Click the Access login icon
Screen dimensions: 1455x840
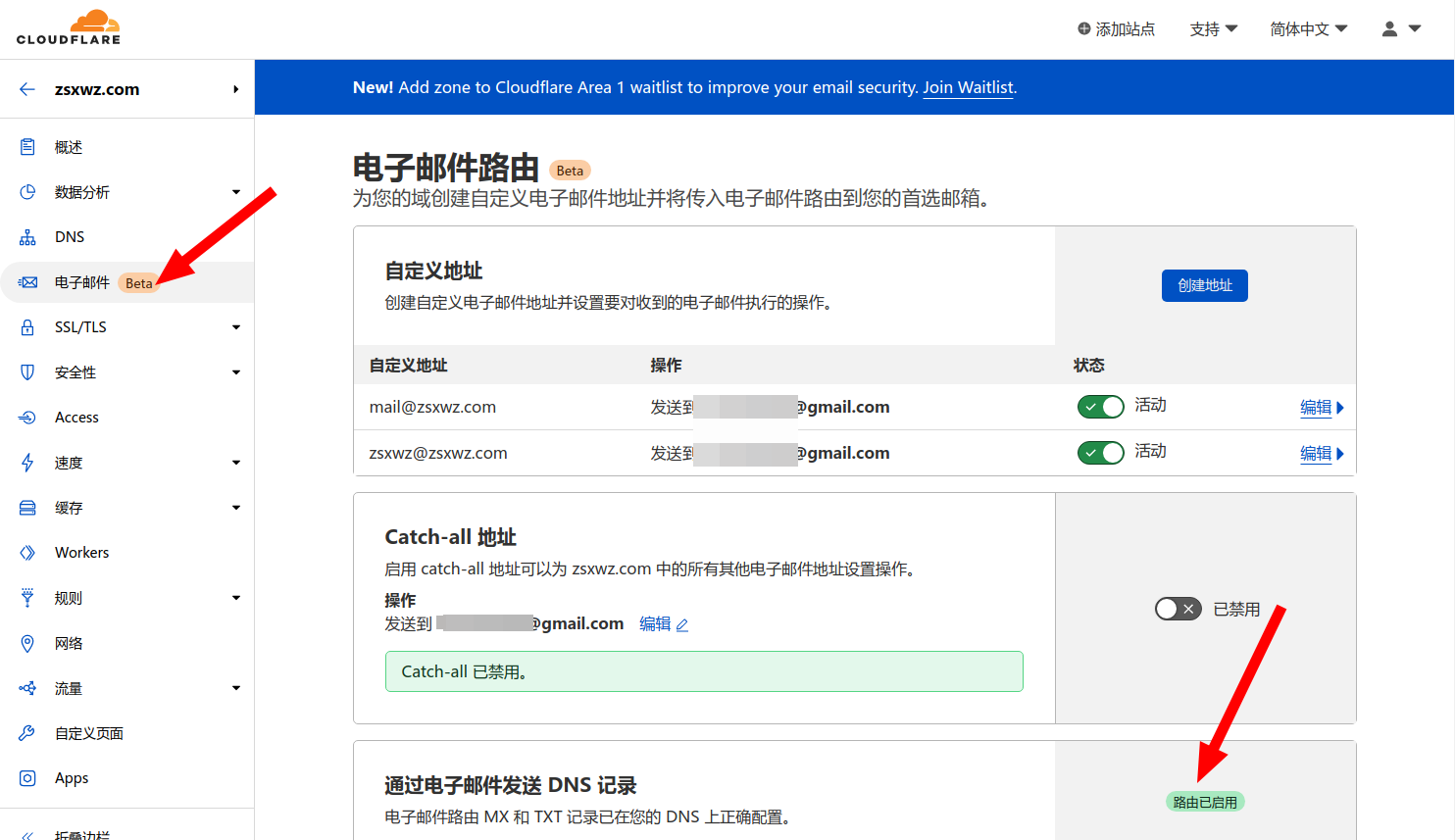27,418
